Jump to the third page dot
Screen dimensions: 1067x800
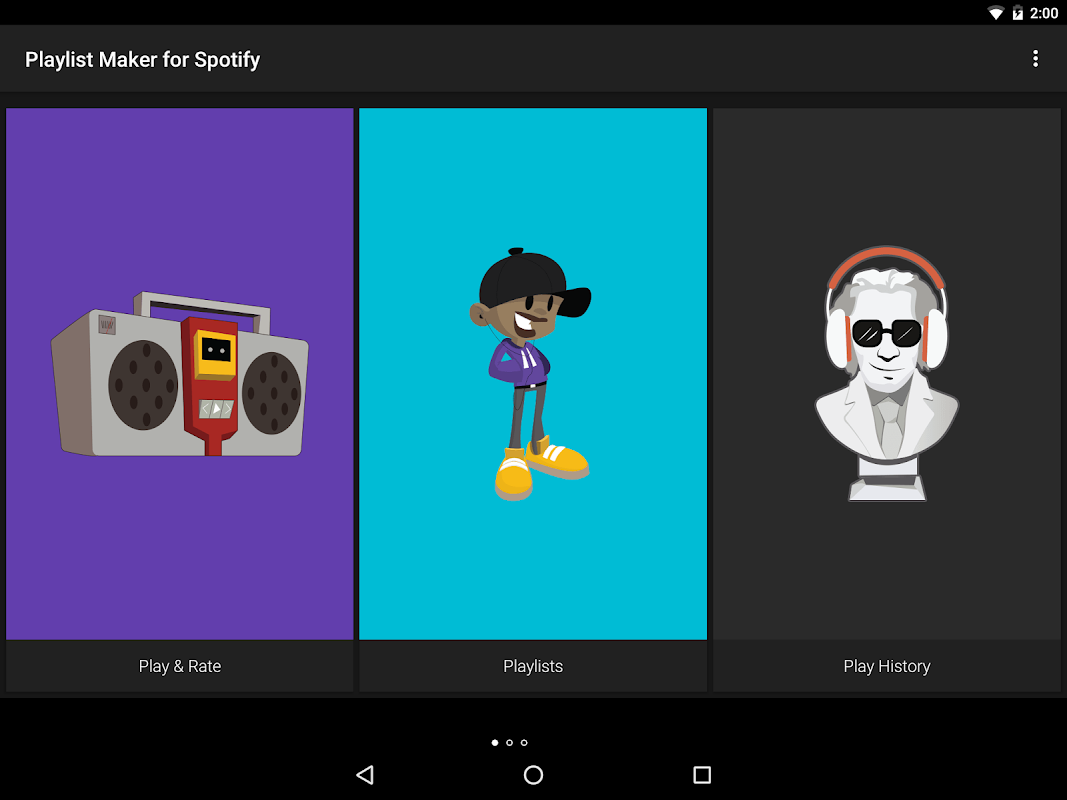coord(524,743)
